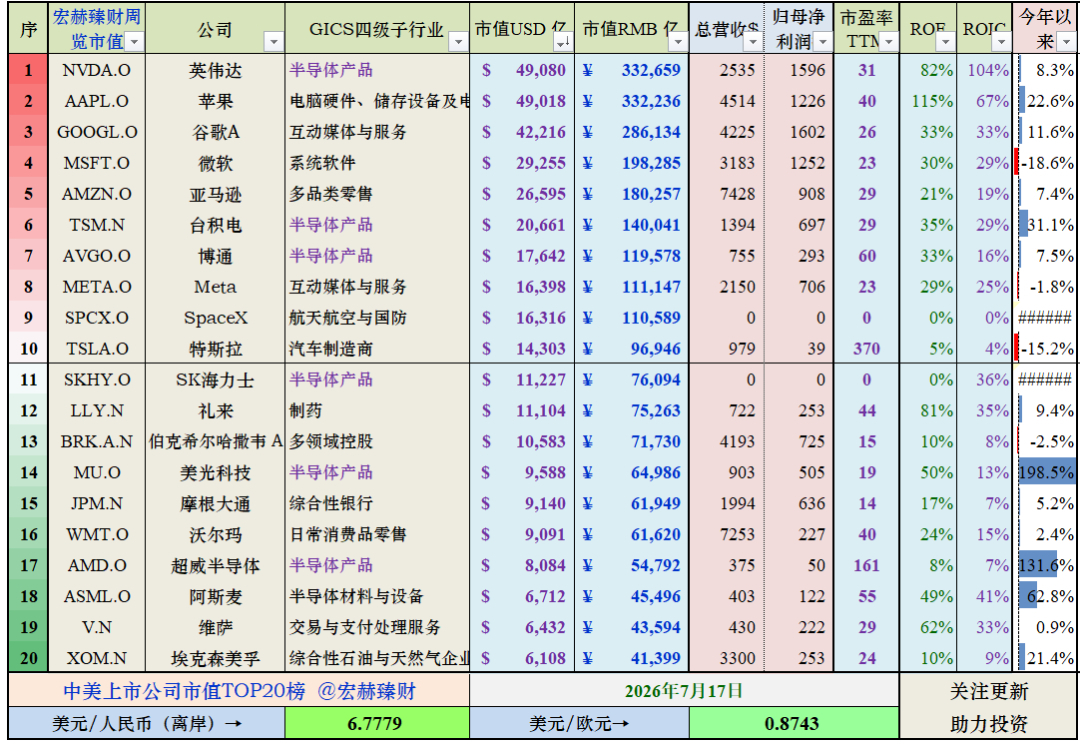This screenshot has width=1080, height=744.
Task: Select industry cell 多品类零售
Action: [377, 194]
